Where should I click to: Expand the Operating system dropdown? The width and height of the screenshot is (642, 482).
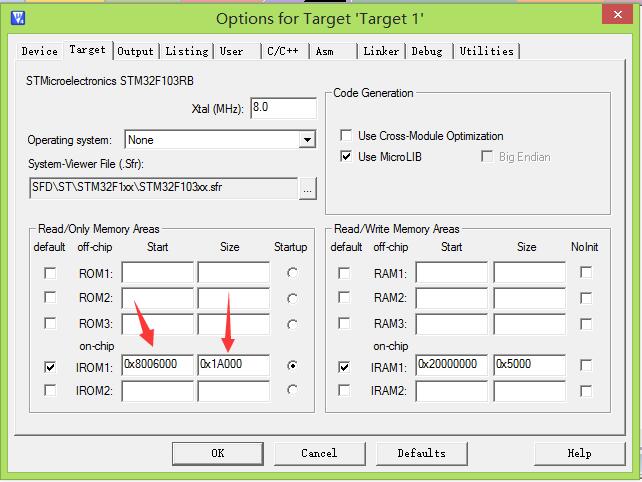pyautogui.click(x=307, y=140)
